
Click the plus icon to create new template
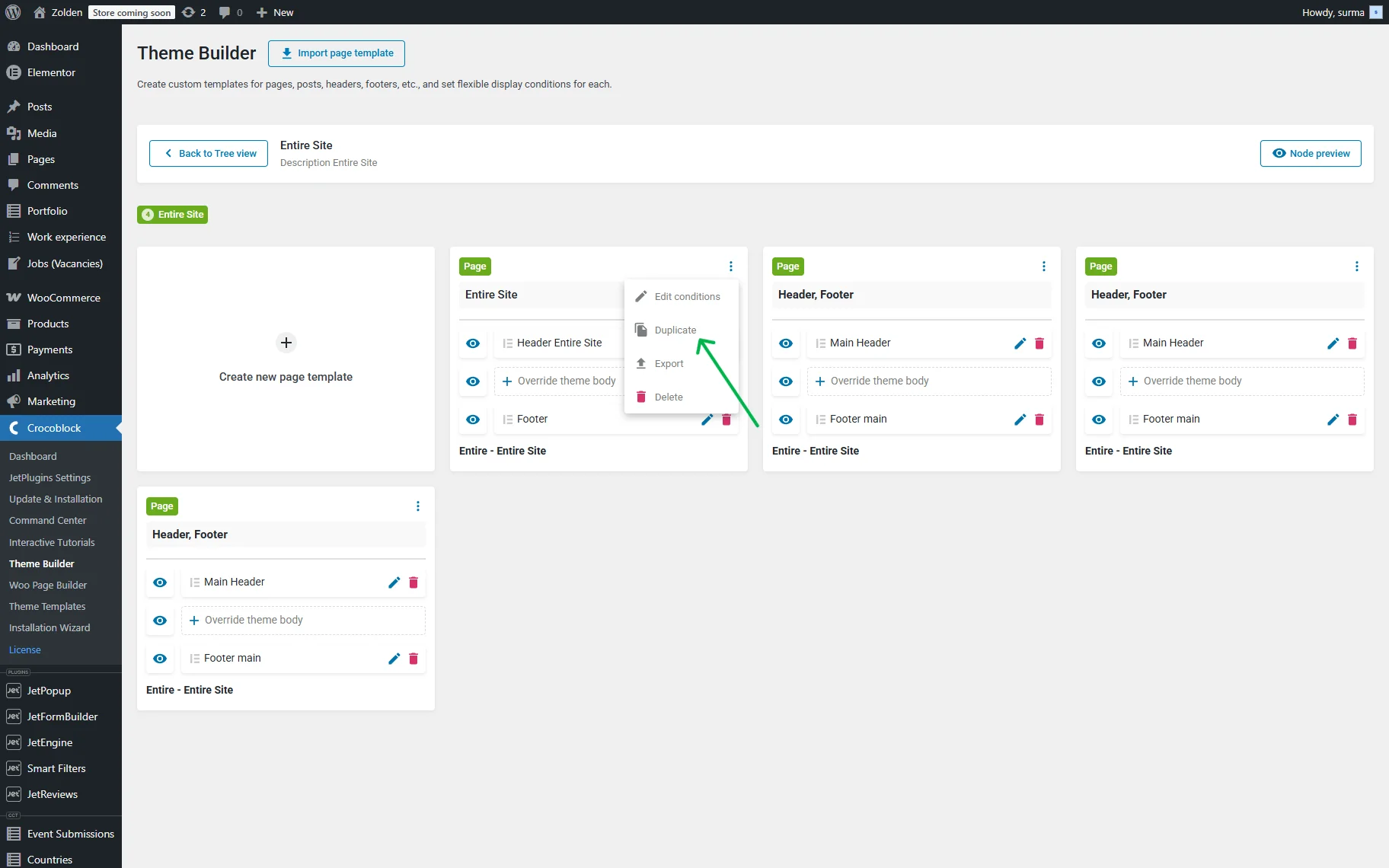(x=286, y=343)
